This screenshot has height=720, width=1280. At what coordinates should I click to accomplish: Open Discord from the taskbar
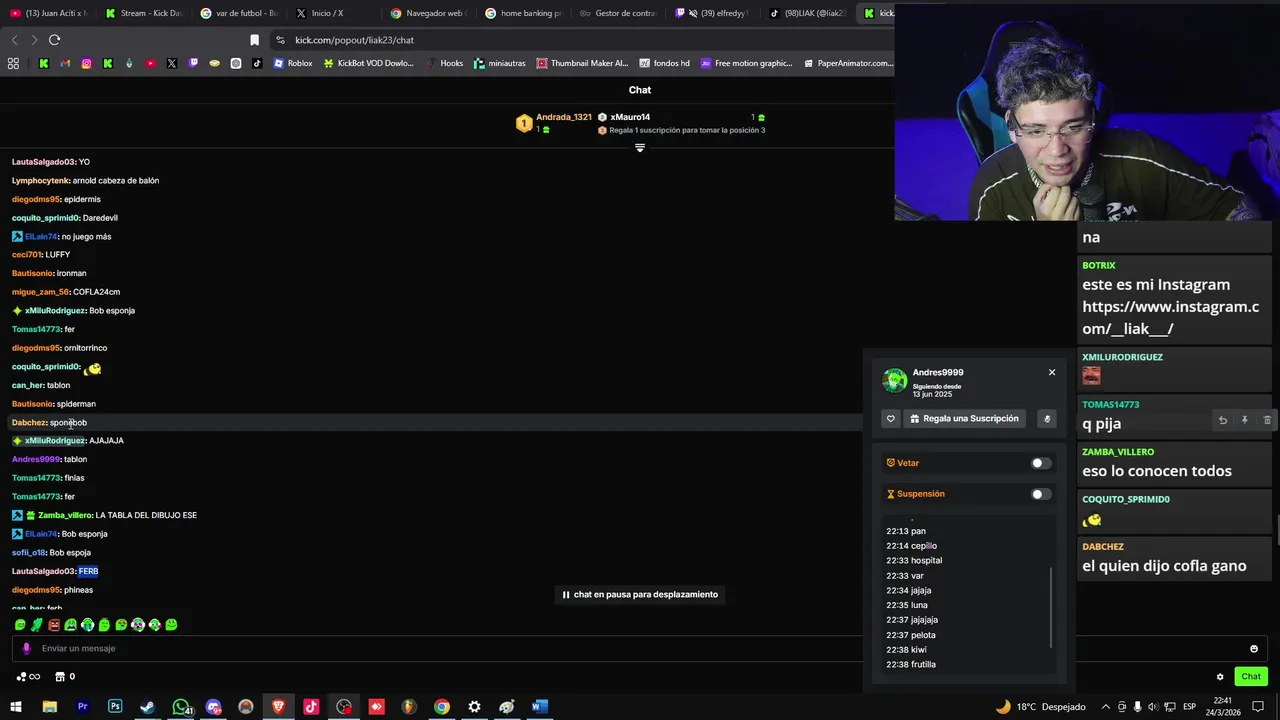click(213, 707)
